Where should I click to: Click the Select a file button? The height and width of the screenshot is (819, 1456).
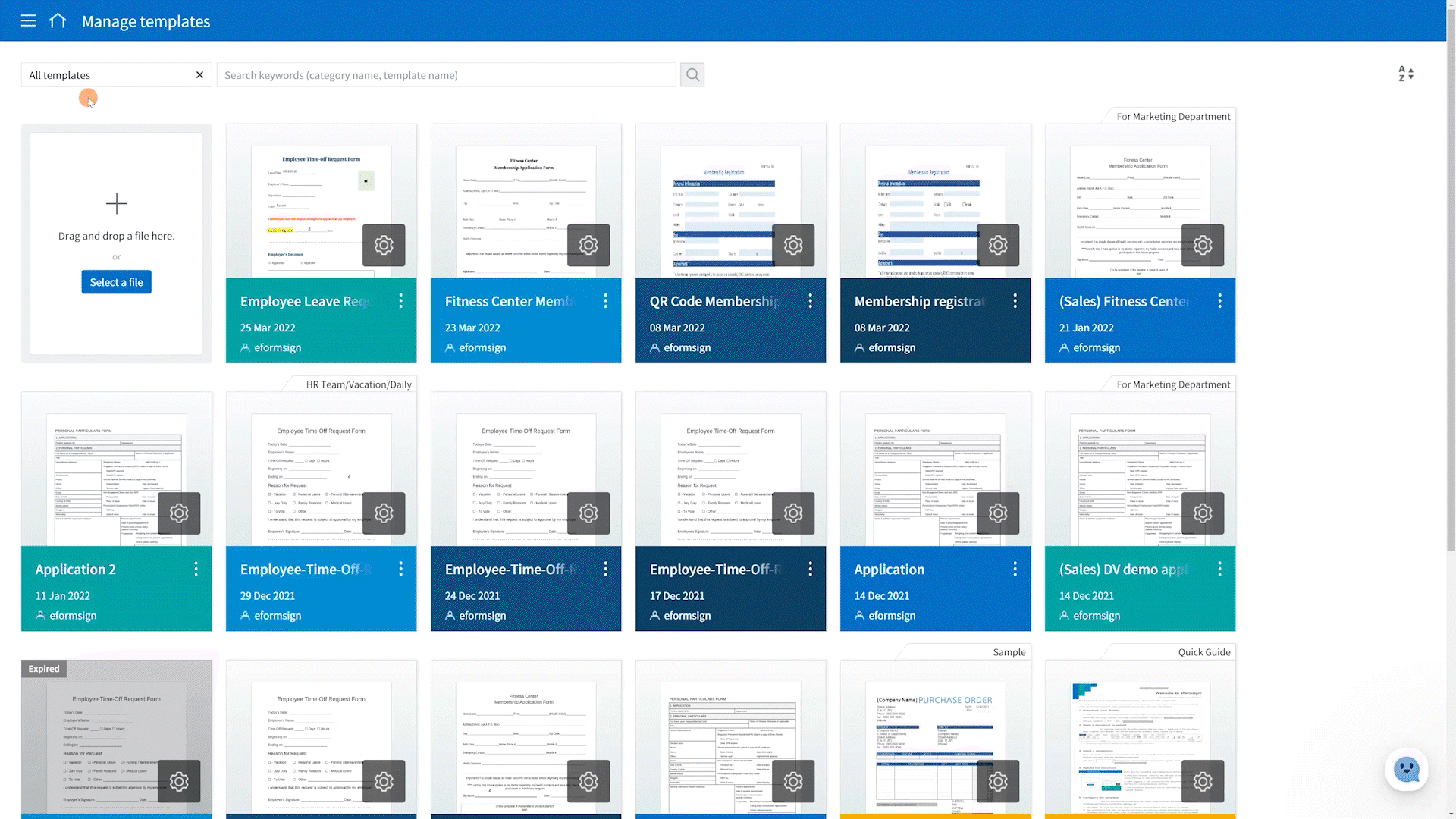click(116, 282)
